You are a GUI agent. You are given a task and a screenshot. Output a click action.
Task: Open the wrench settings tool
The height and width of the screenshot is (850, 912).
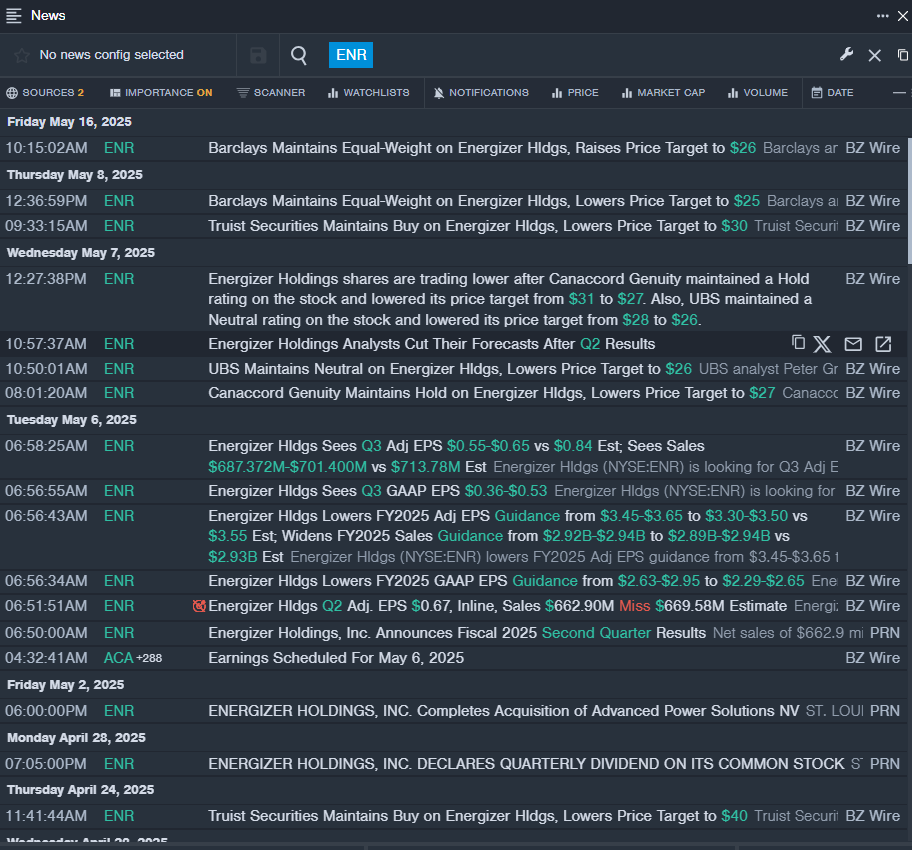click(x=846, y=55)
